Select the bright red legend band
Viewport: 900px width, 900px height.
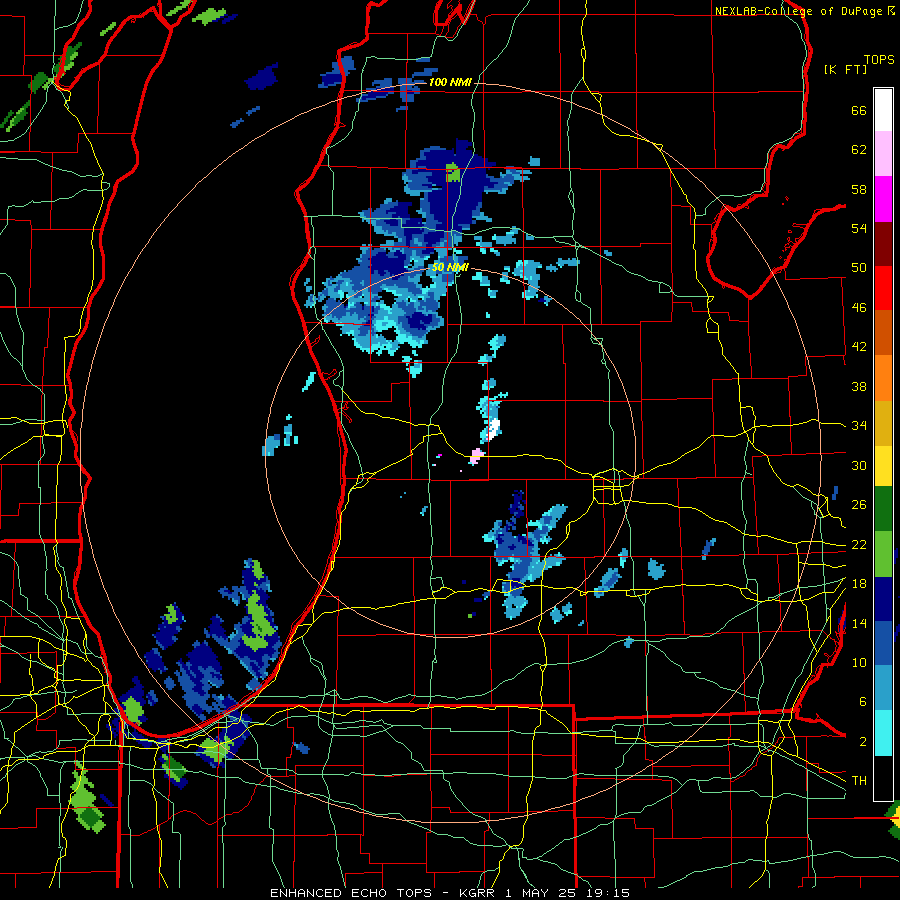click(883, 288)
